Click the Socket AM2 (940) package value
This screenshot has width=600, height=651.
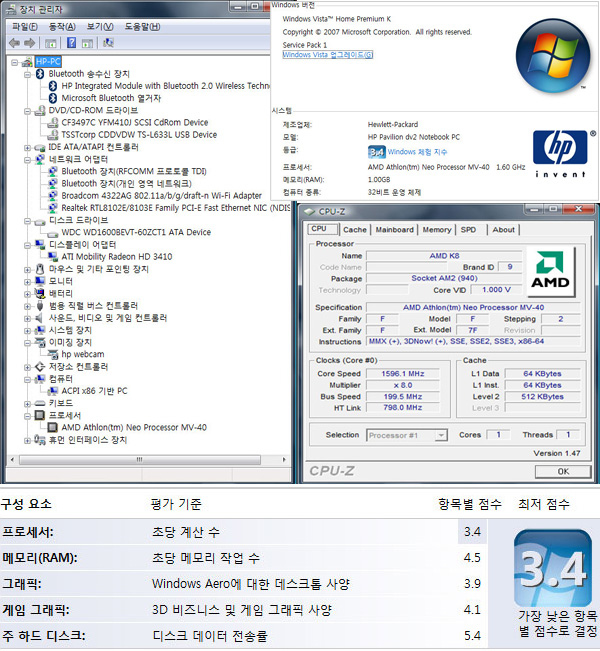[x=444, y=278]
